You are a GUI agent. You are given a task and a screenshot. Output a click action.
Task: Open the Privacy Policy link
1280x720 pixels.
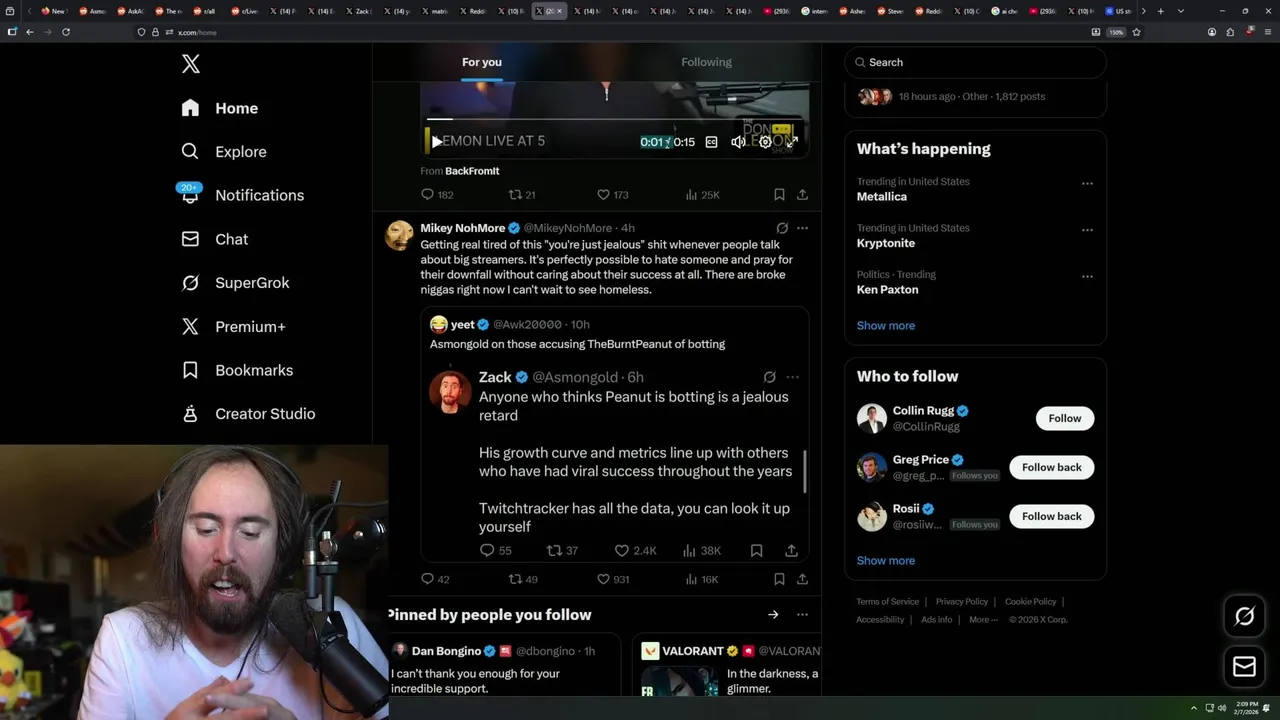point(962,602)
